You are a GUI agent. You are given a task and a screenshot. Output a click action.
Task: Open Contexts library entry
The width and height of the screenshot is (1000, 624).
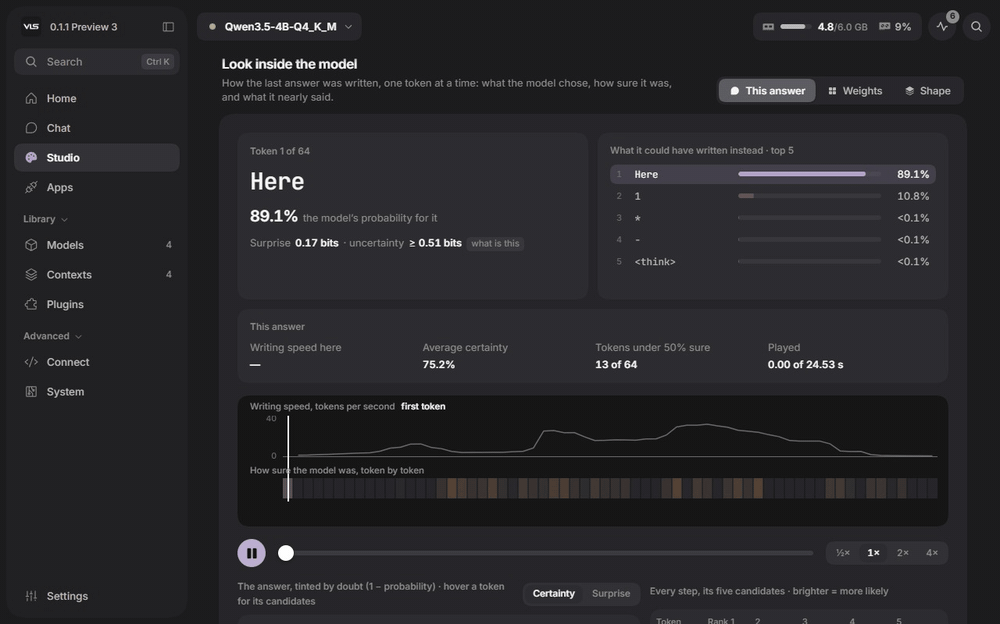[97, 275]
